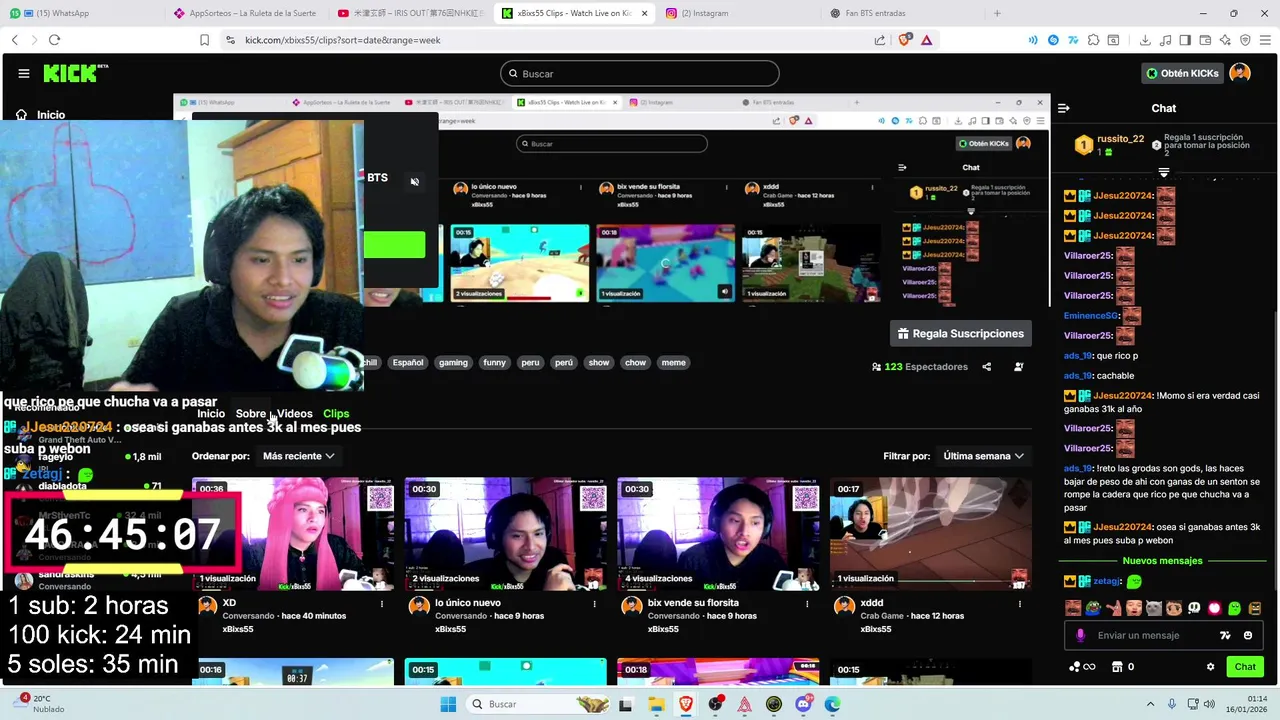Open the Ordenar por Más reciente dropdown
This screenshot has height=720, width=1280.
[x=298, y=456]
